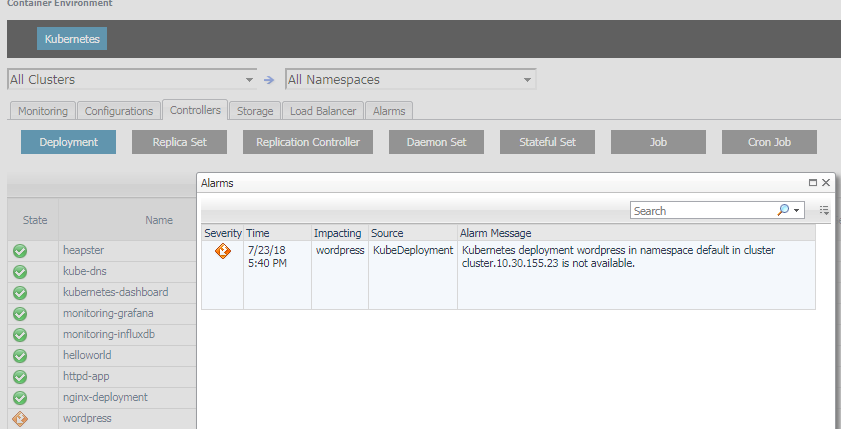Open the All Namespaces dropdown
Screen dimensions: 841x429
click(410, 79)
